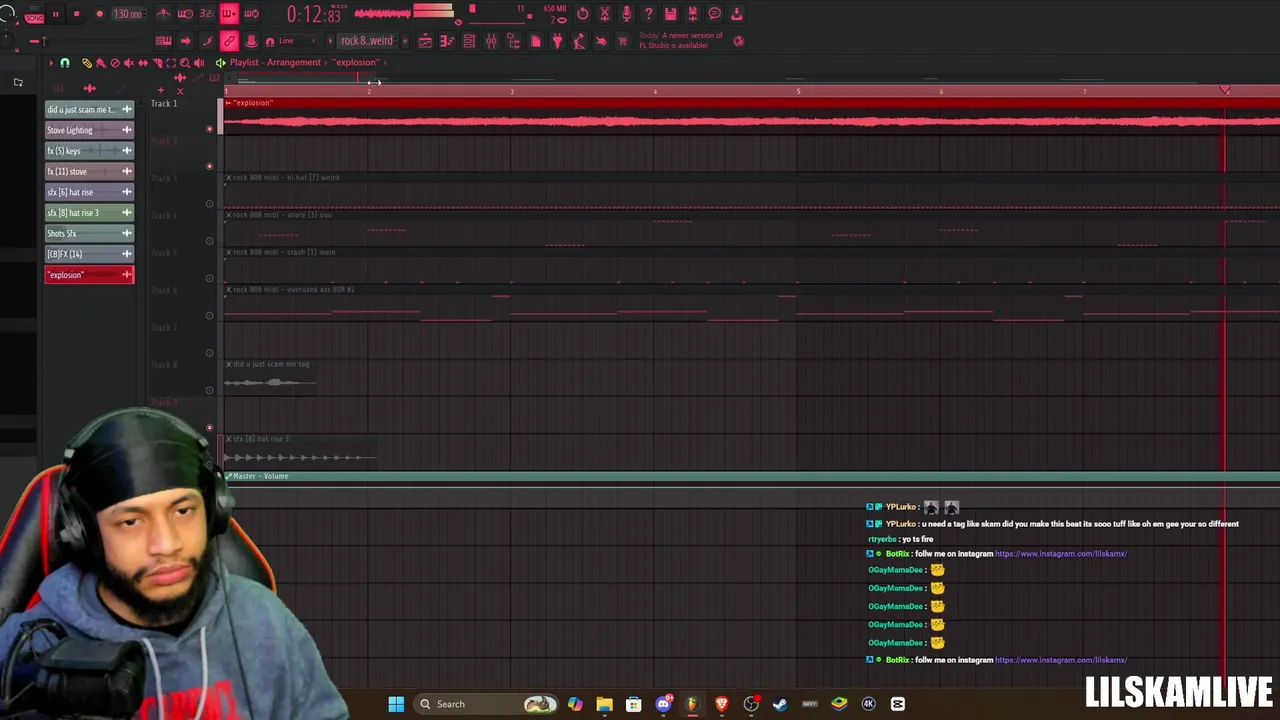The width and height of the screenshot is (1280, 720).
Task: Open the plugin picker plug icon
Action: [x=557, y=41]
